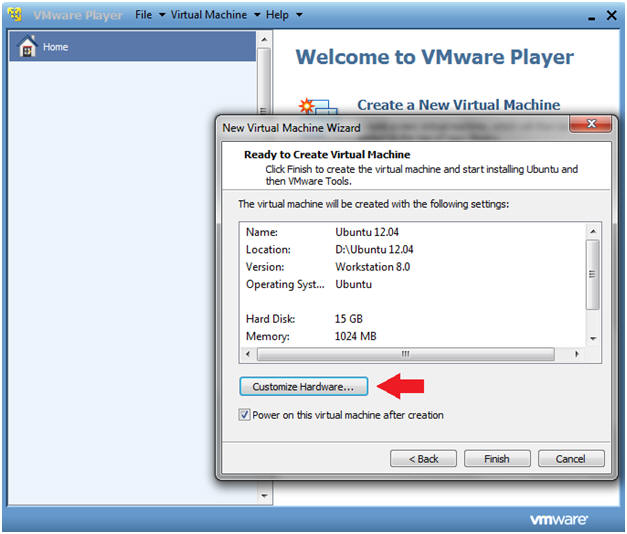Image resolution: width=627 pixels, height=534 pixels.
Task: Select the Home house icon in library
Action: (27, 46)
